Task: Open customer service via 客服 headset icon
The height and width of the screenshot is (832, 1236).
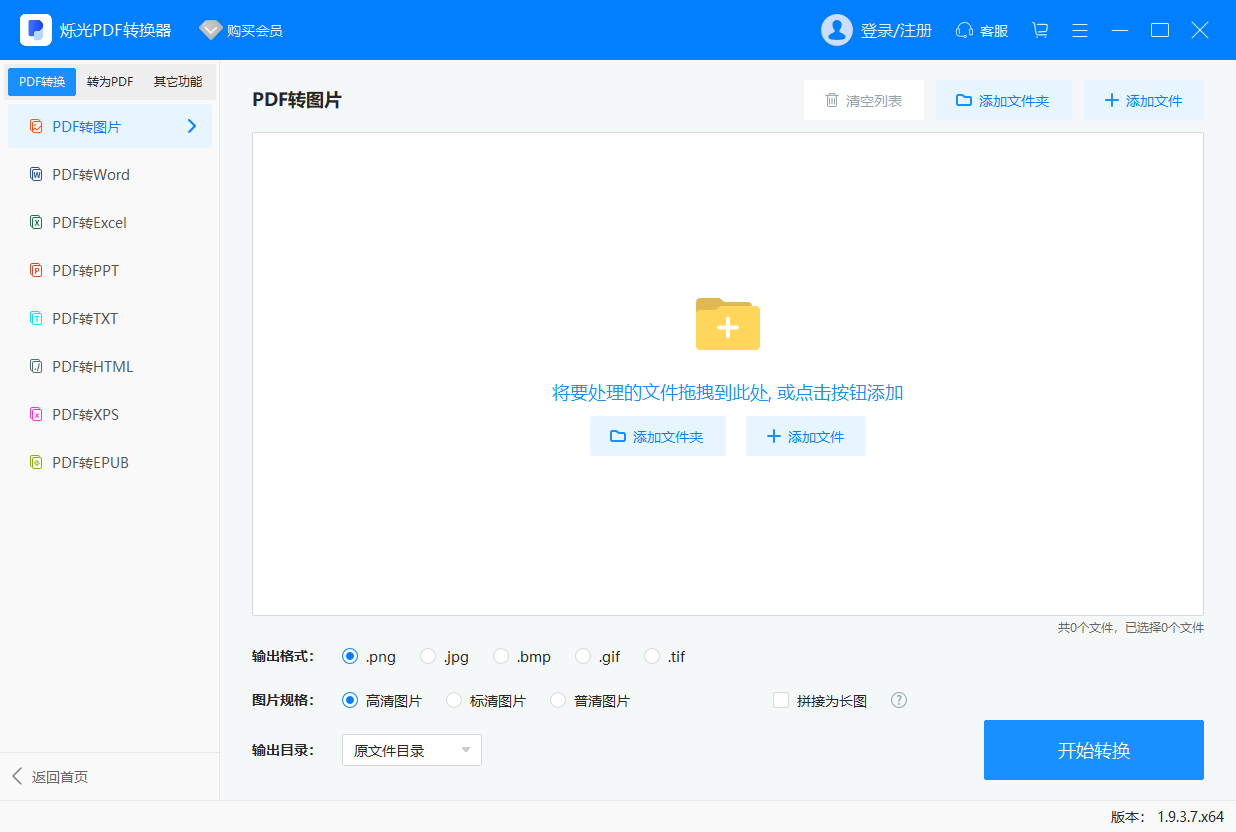Action: 981,30
